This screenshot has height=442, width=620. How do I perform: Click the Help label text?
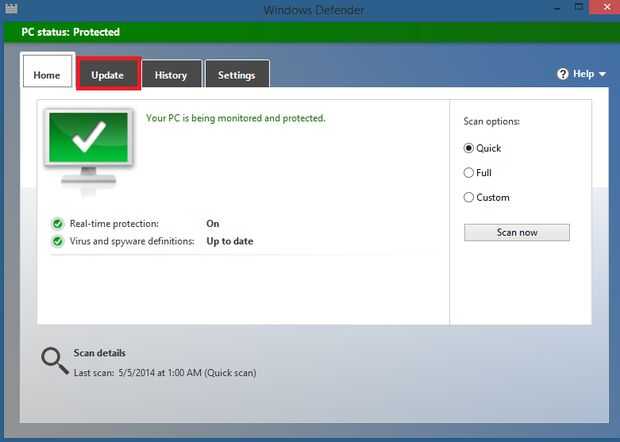click(584, 74)
